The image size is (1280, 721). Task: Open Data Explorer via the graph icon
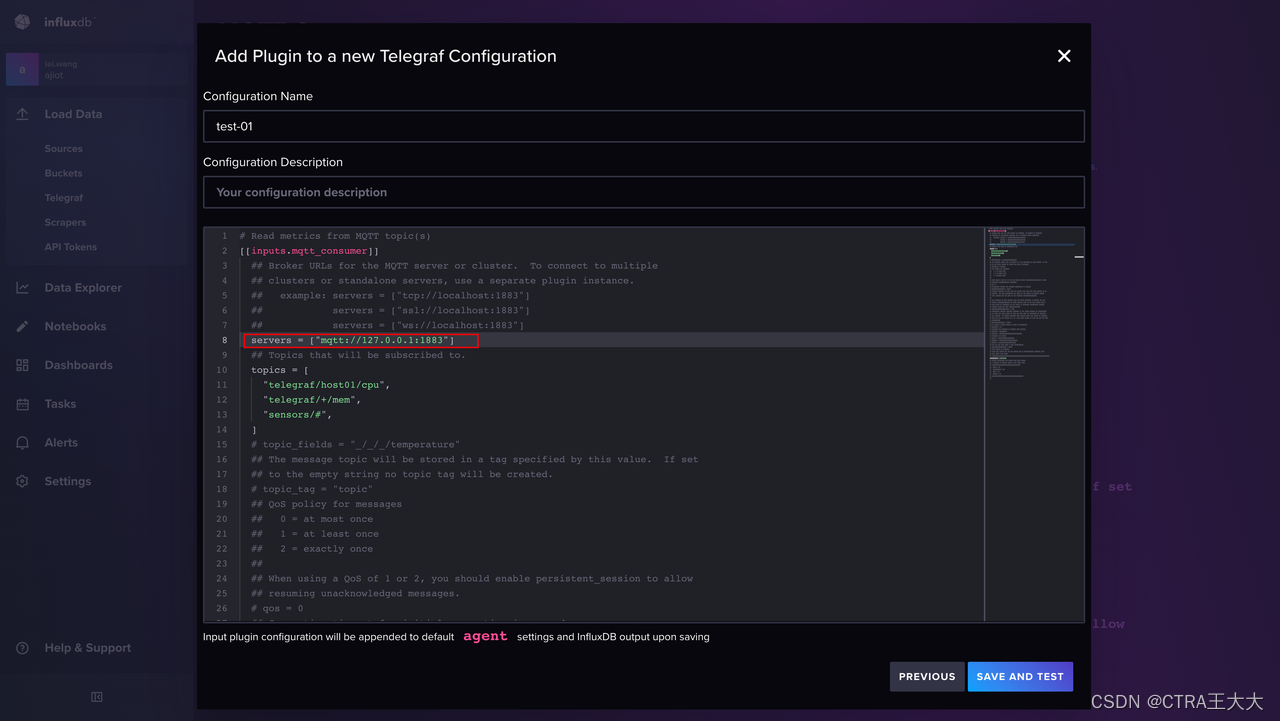[x=22, y=287]
